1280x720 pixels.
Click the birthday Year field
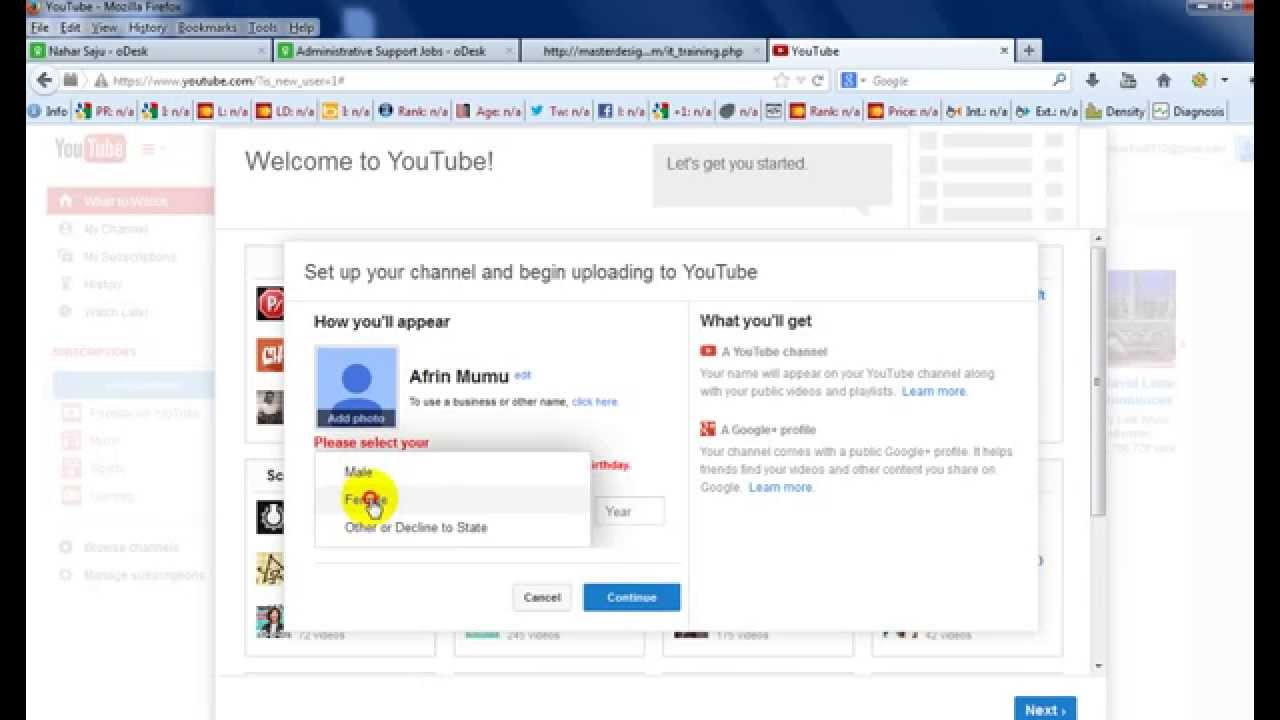click(630, 511)
